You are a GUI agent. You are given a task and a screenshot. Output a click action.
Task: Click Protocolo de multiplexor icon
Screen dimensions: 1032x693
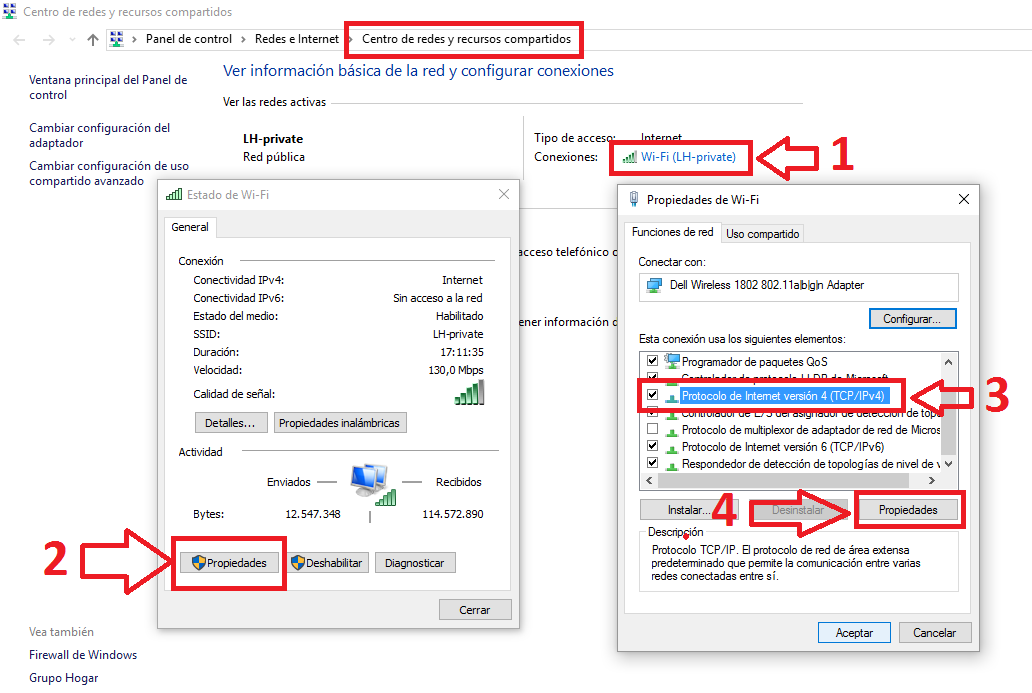tap(671, 432)
